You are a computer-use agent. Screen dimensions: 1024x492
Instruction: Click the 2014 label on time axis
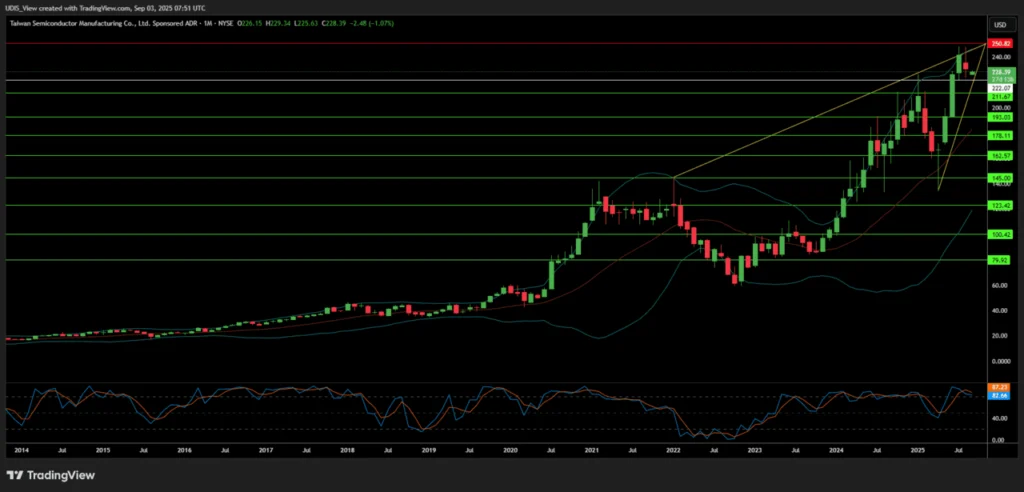21,451
